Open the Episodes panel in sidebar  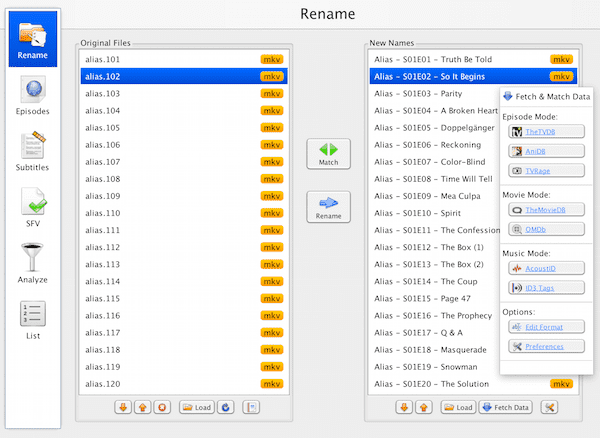tap(31, 98)
